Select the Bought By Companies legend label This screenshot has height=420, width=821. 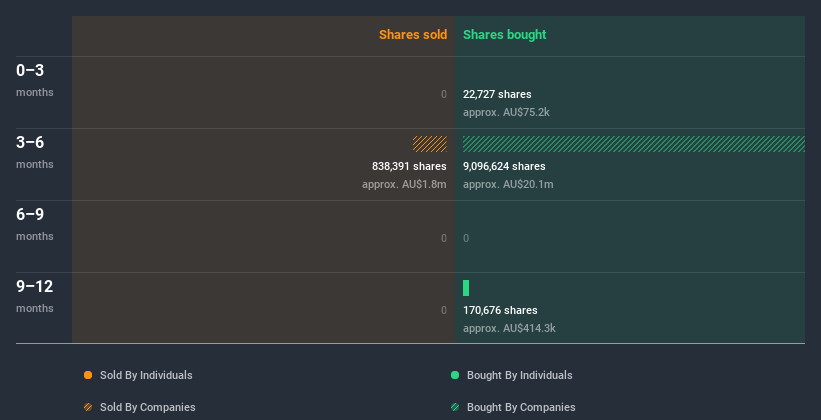click(x=521, y=407)
